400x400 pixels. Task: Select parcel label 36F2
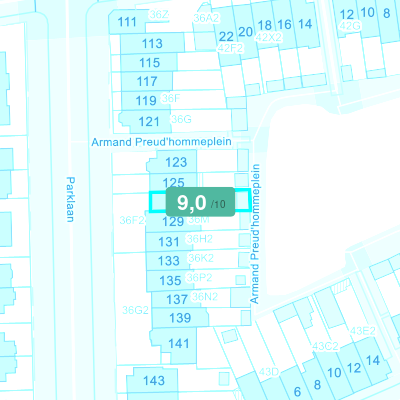click(x=132, y=220)
